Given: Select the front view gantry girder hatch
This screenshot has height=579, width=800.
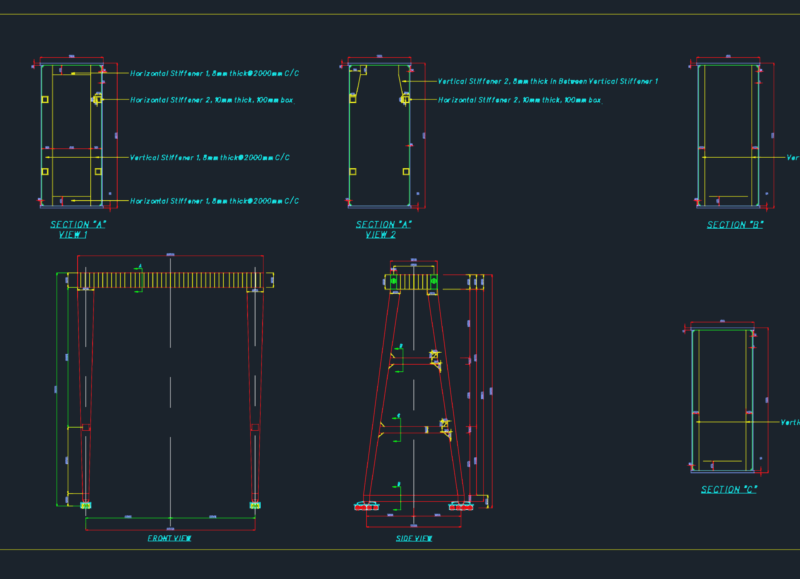Looking at the screenshot, I should (x=170, y=280).
